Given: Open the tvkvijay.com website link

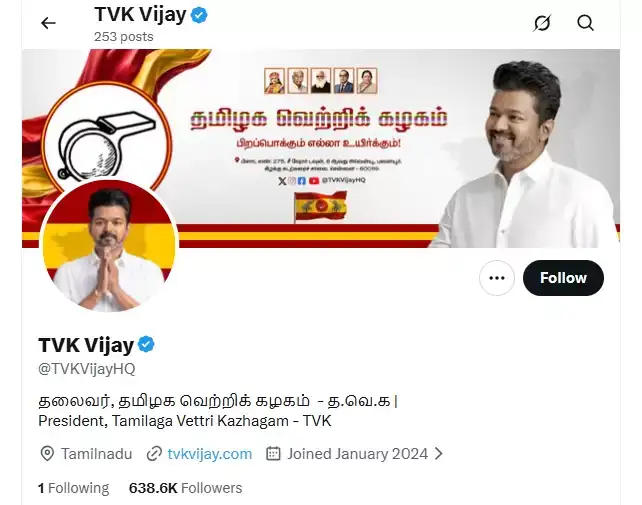Looking at the screenshot, I should (x=210, y=454).
